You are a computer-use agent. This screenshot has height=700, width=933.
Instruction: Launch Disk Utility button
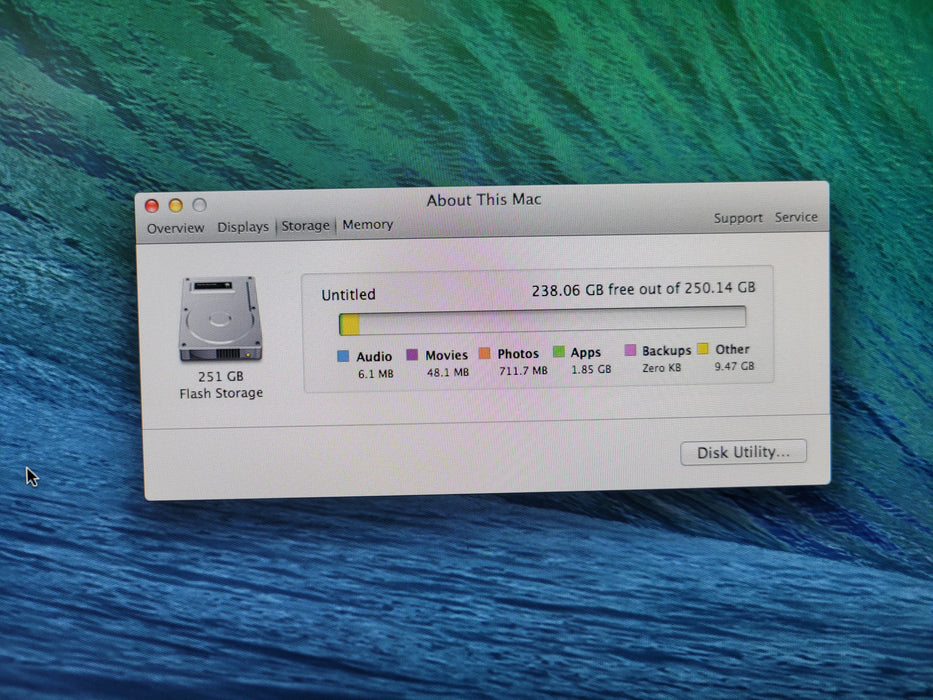[x=743, y=452]
